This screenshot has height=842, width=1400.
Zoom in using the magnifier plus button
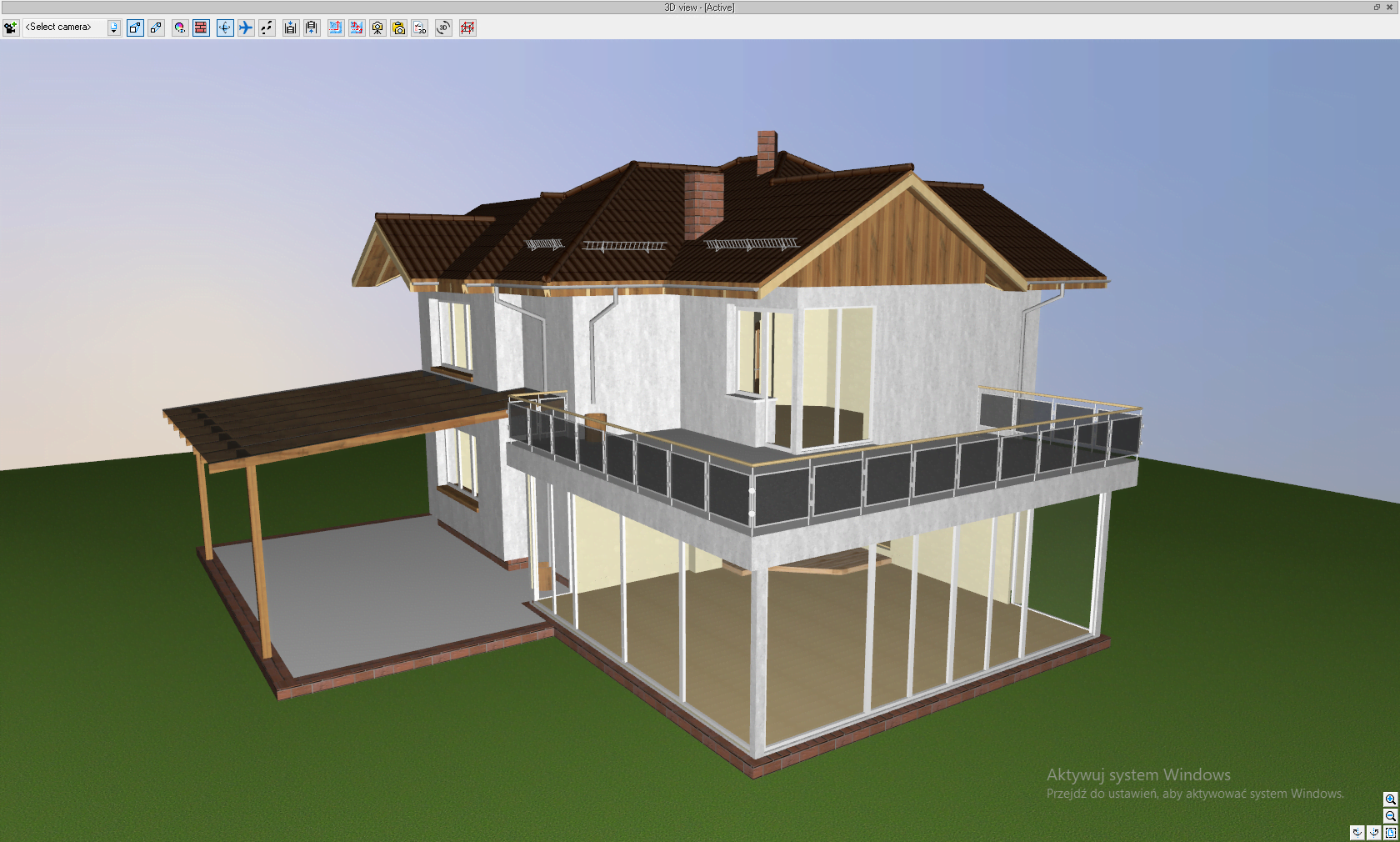tap(1391, 799)
